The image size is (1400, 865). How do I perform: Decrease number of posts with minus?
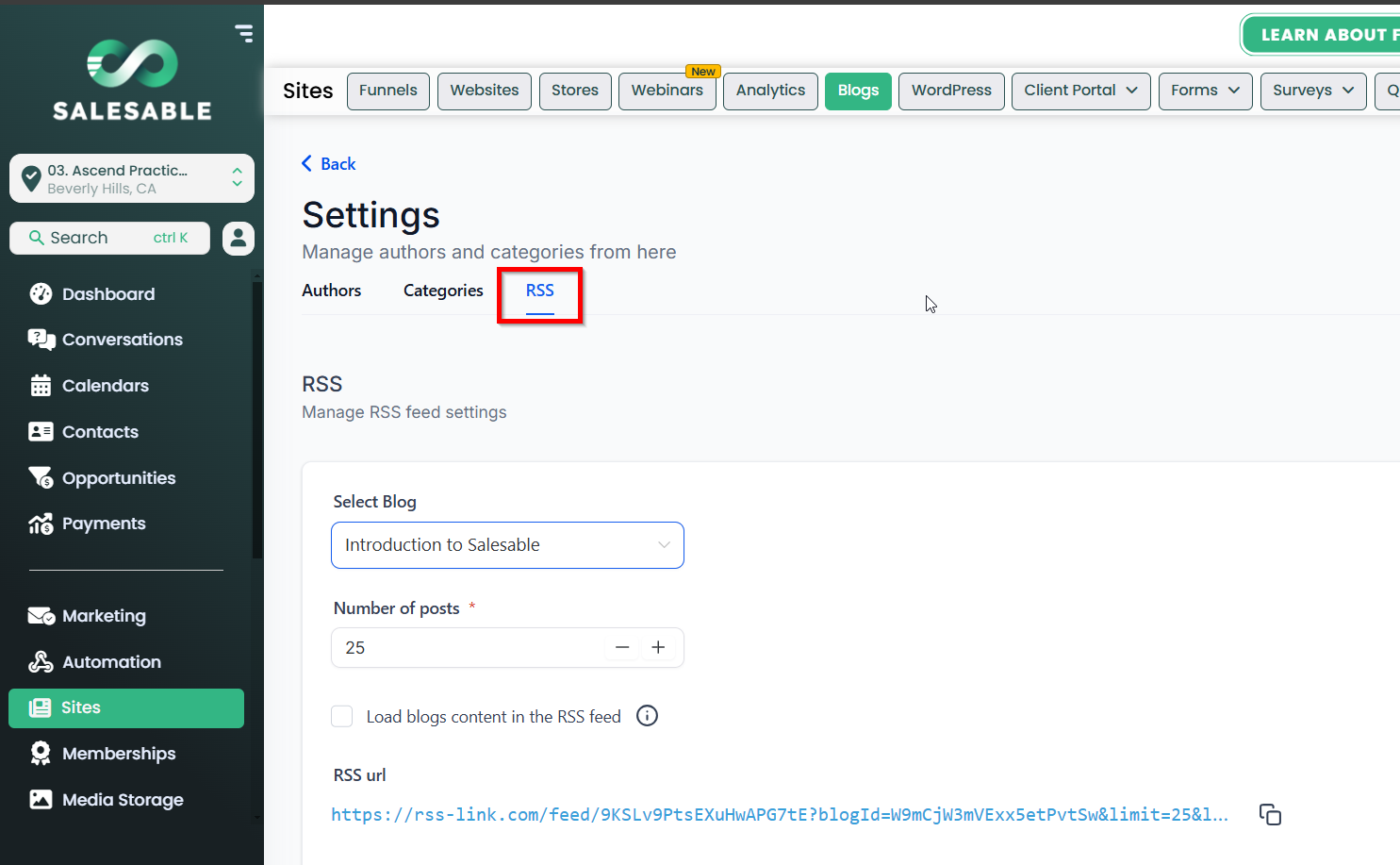click(x=622, y=647)
